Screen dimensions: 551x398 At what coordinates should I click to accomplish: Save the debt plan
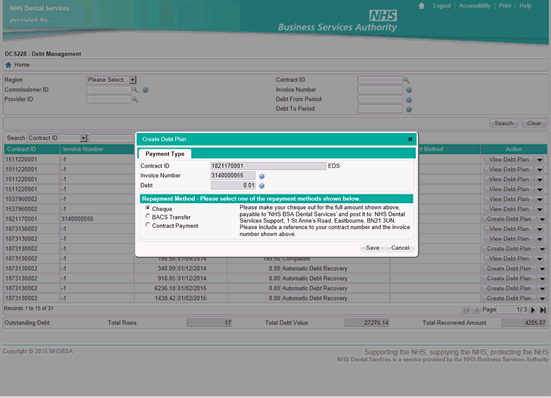coord(372,248)
